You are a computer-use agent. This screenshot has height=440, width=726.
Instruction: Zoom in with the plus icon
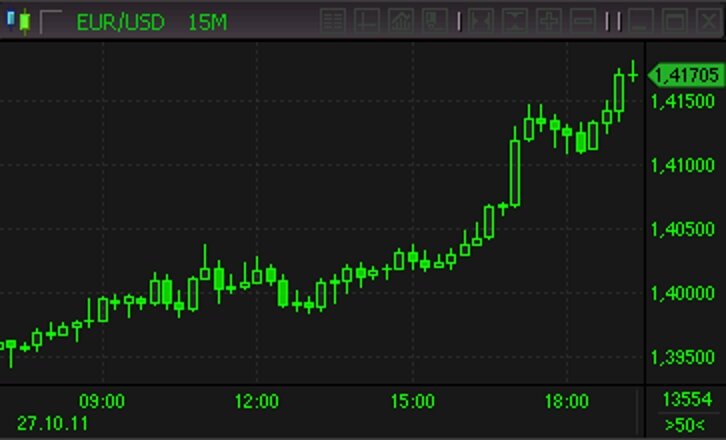(549, 21)
